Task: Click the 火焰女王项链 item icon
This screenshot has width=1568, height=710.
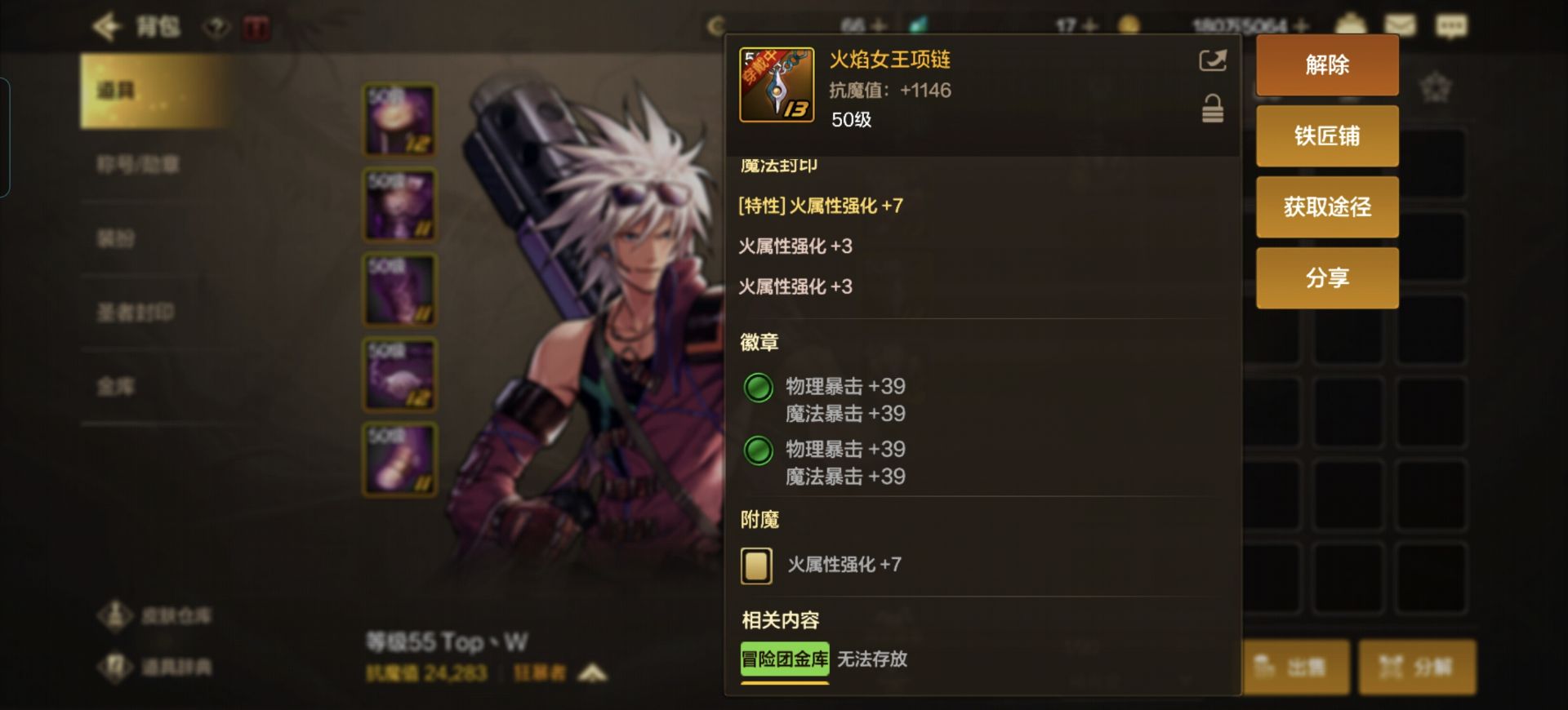Action: pyautogui.click(x=777, y=85)
